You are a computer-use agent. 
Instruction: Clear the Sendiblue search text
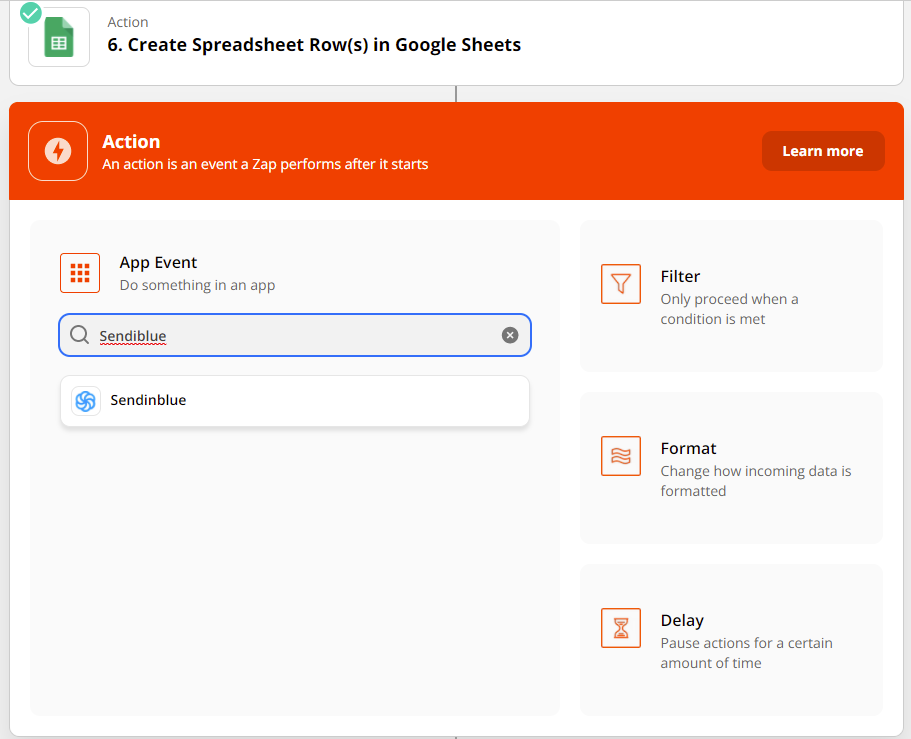[x=510, y=335]
